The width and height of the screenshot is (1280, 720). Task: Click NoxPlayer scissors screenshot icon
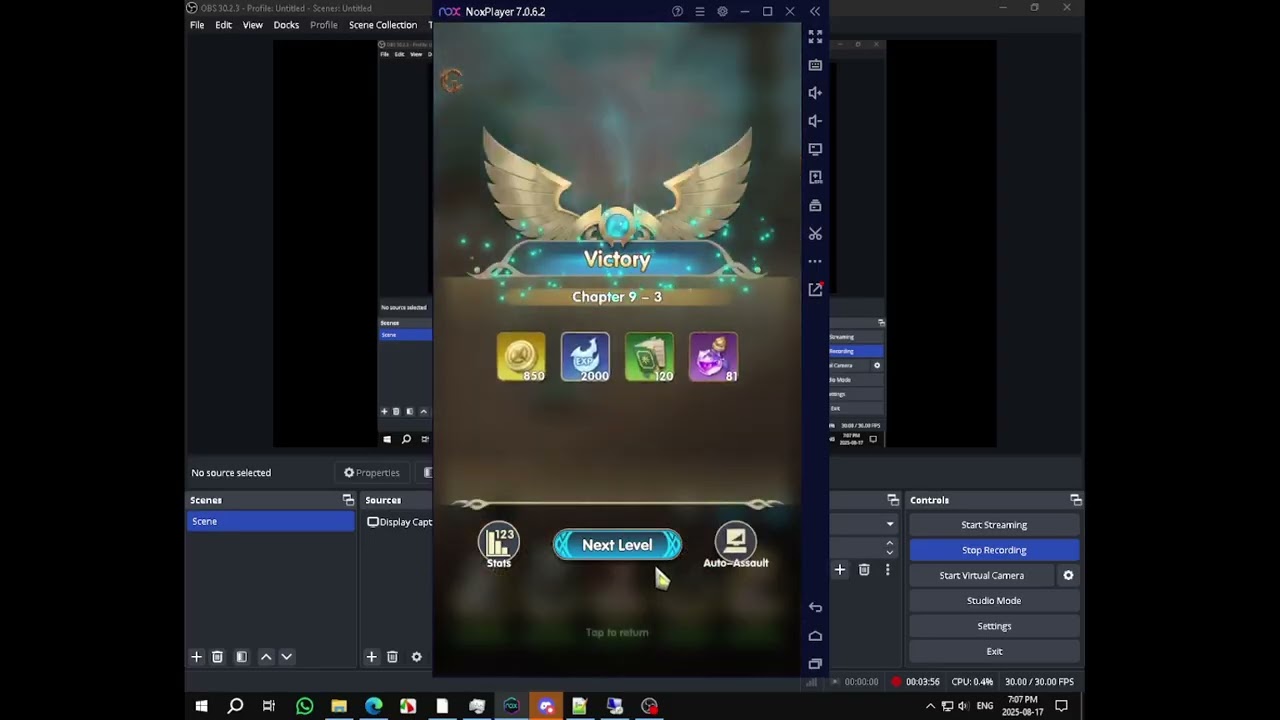[815, 233]
